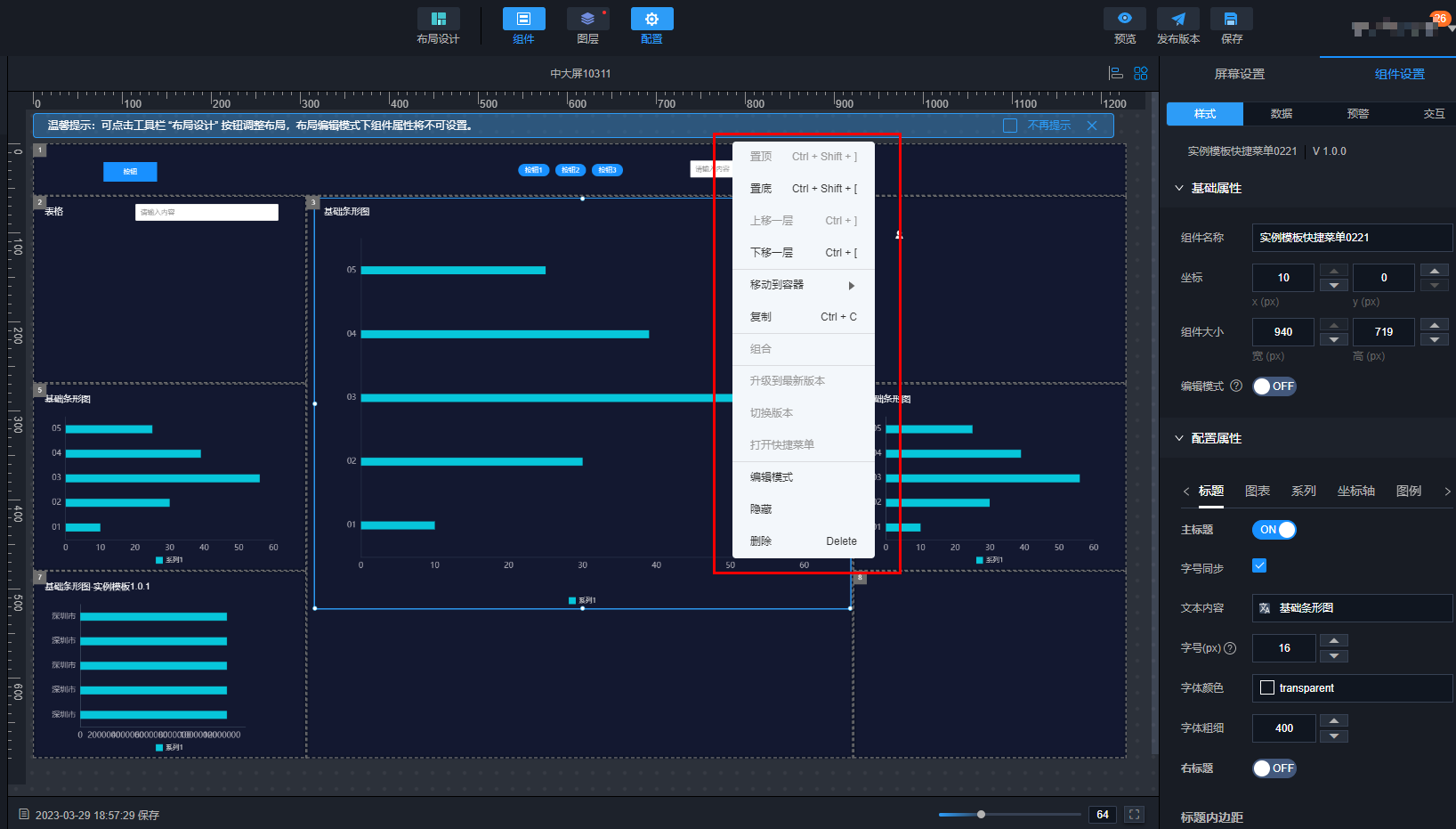This screenshot has height=829, width=1456.
Task: Open the 系列 config tab
Action: click(x=1304, y=492)
